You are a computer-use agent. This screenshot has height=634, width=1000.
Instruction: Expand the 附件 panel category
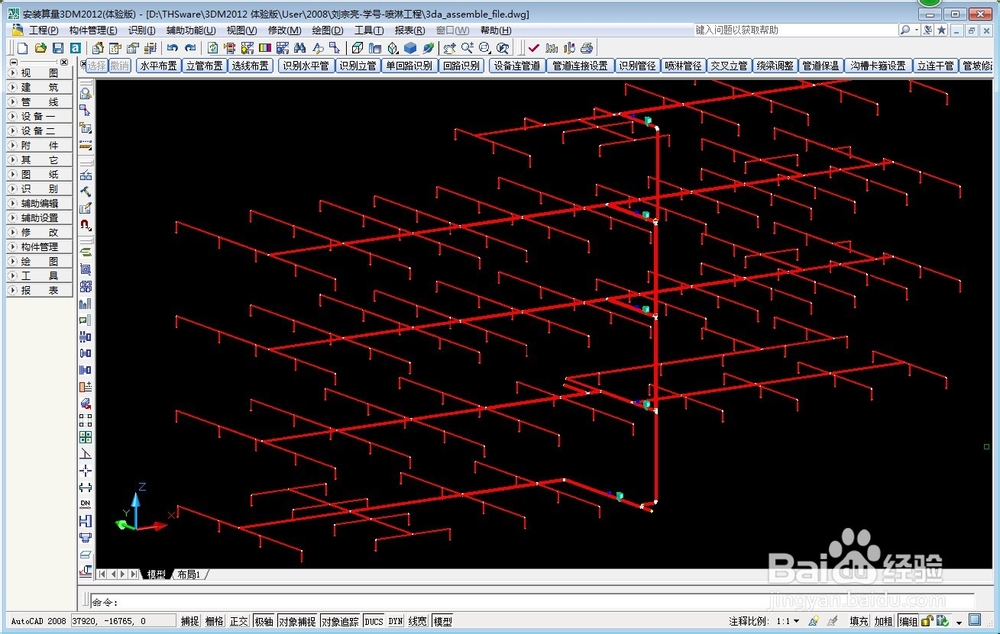click(x=40, y=145)
